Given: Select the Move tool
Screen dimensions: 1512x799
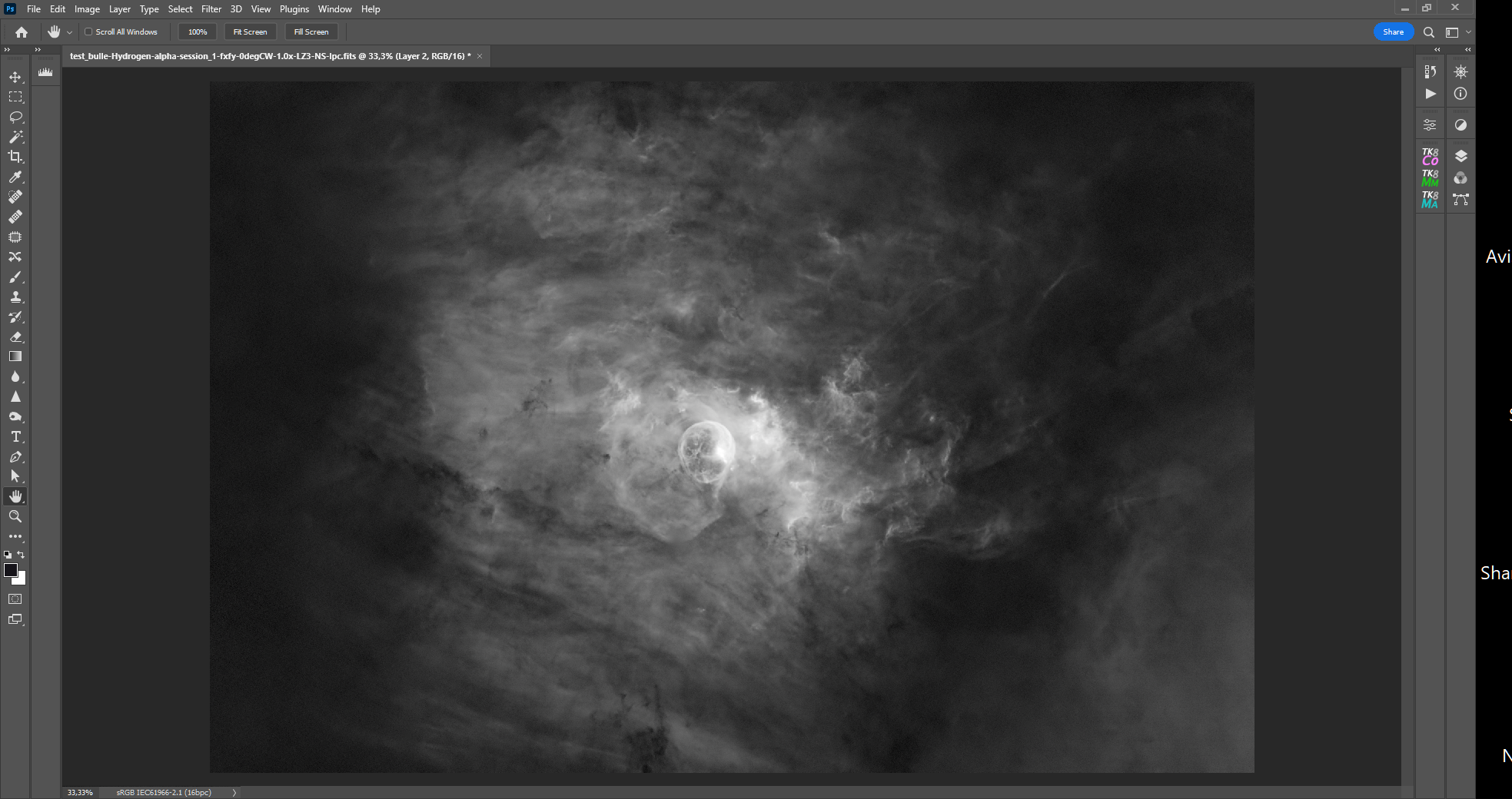Looking at the screenshot, I should click(15, 77).
